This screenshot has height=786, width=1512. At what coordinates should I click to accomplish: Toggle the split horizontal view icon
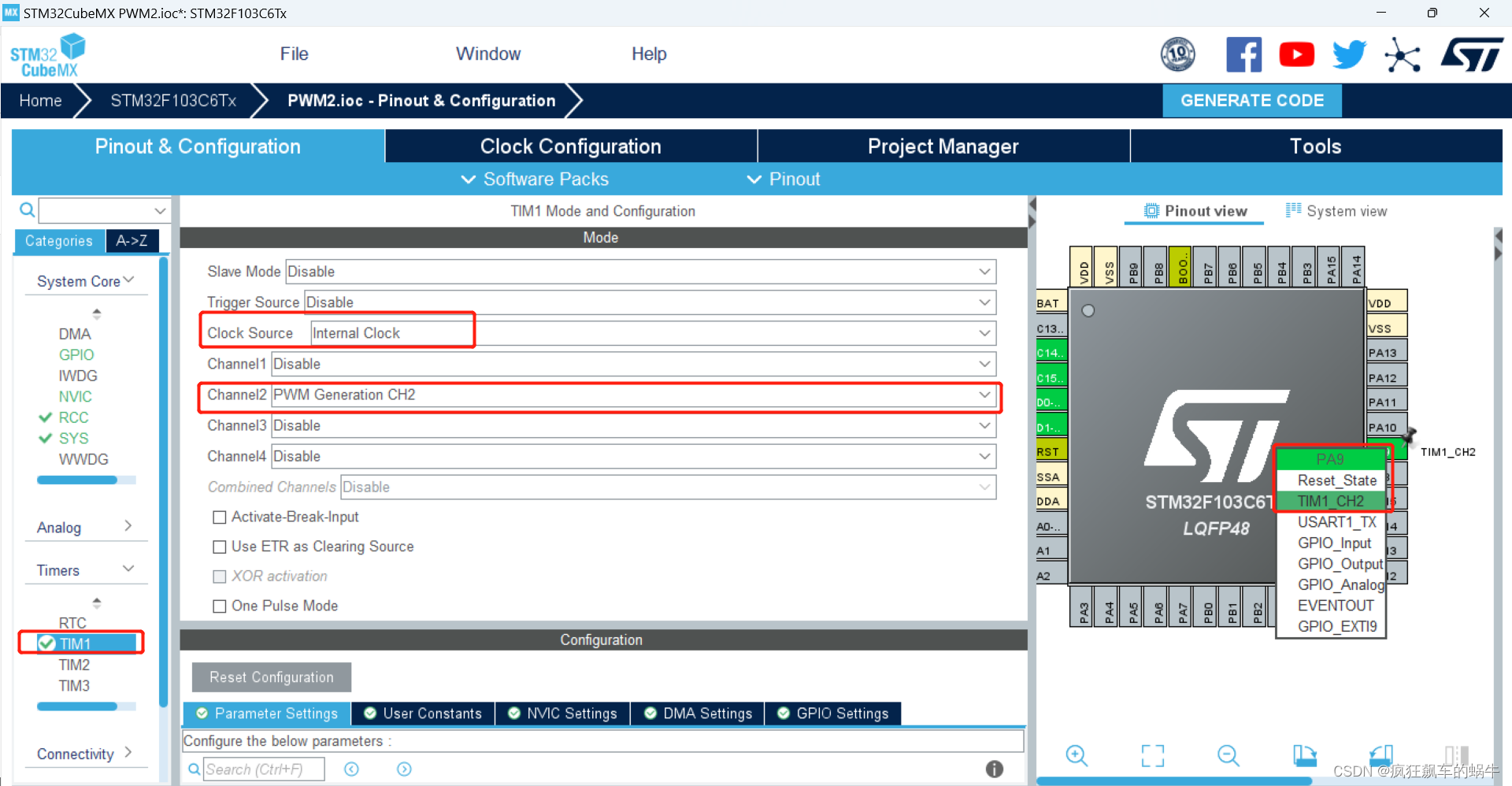click(x=1456, y=755)
